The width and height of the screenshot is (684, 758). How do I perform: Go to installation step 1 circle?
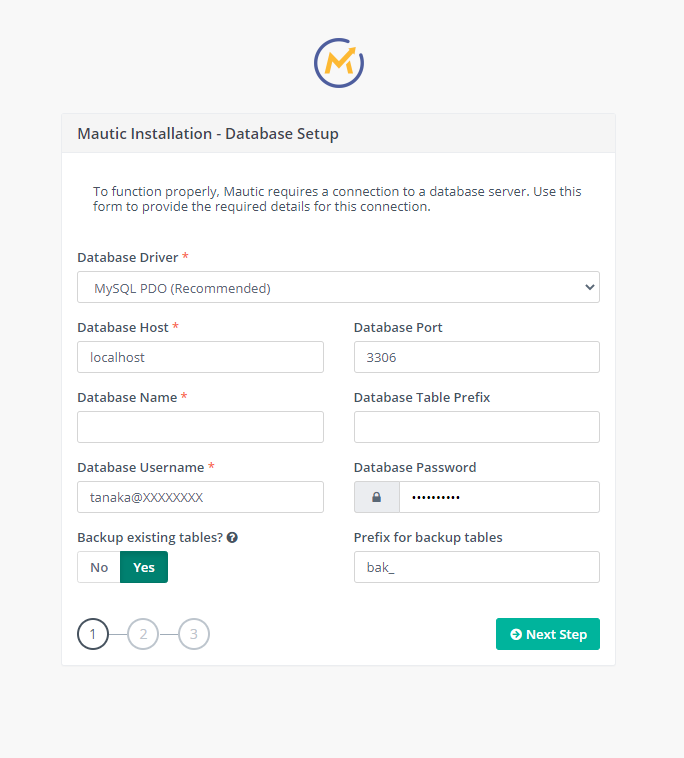93,634
